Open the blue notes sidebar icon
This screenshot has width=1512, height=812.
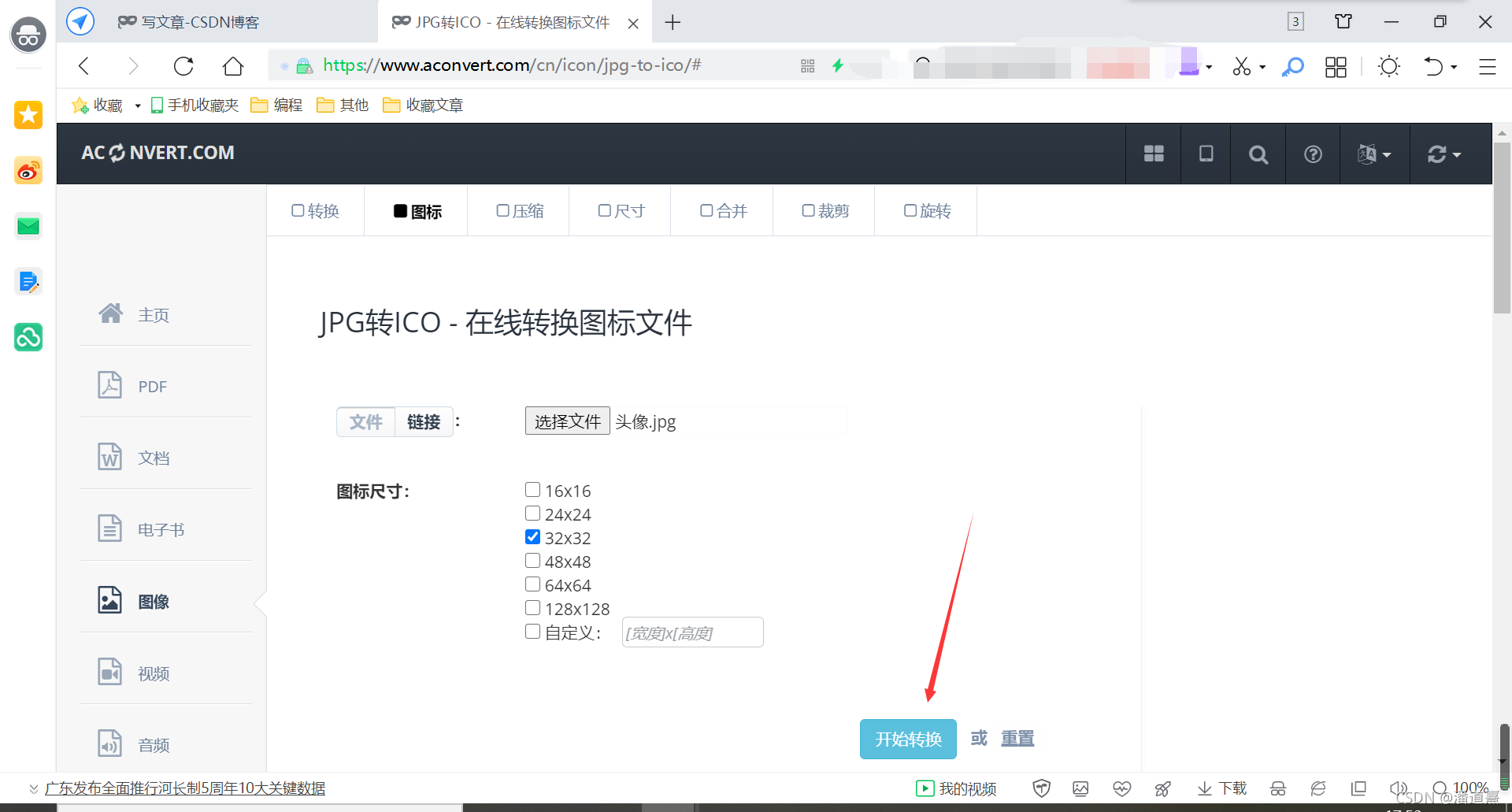(x=28, y=281)
